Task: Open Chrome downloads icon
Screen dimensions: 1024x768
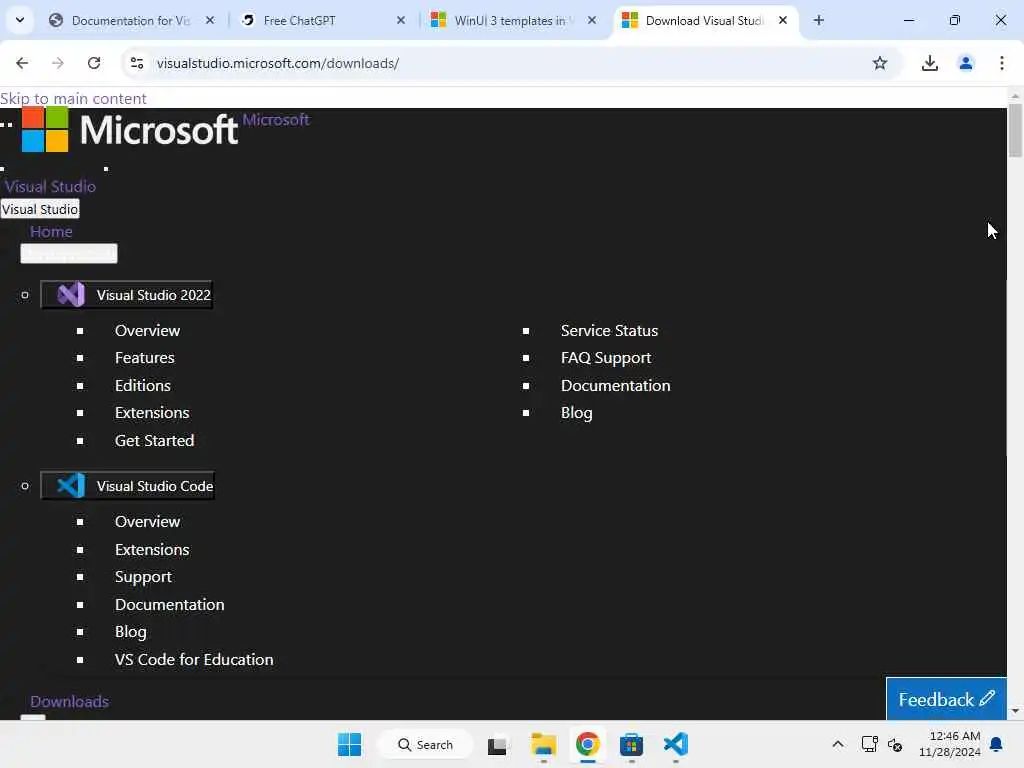Action: coord(929,63)
